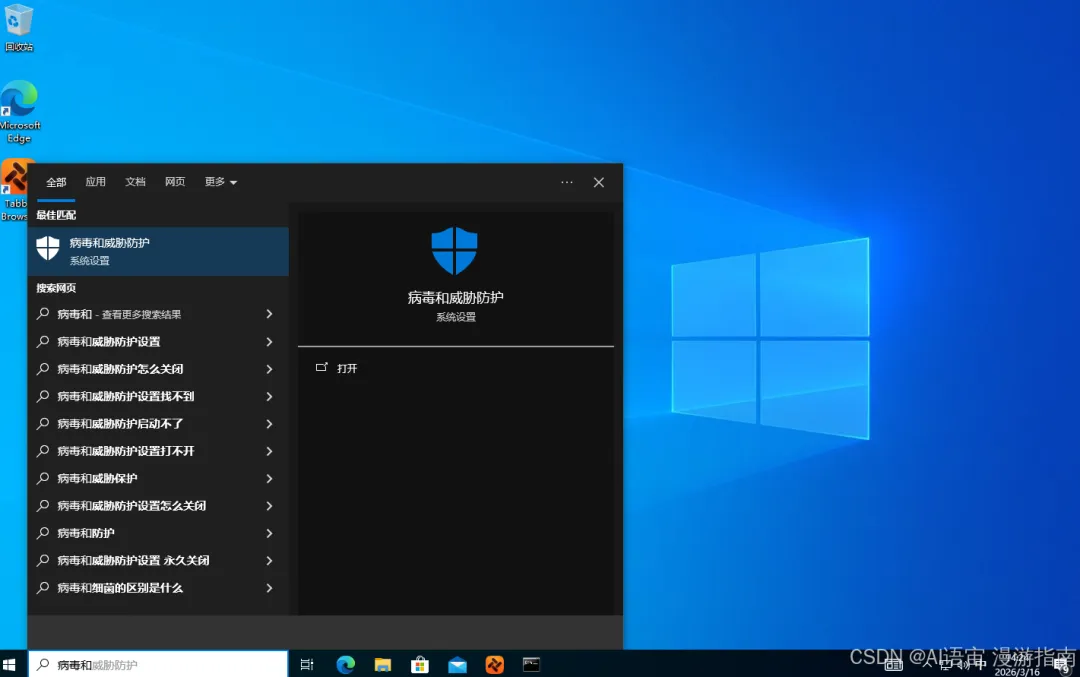Select suggestion 病毒和威胁防护设置 永久关闭
Viewport: 1080px width, 677px height.
(x=158, y=561)
